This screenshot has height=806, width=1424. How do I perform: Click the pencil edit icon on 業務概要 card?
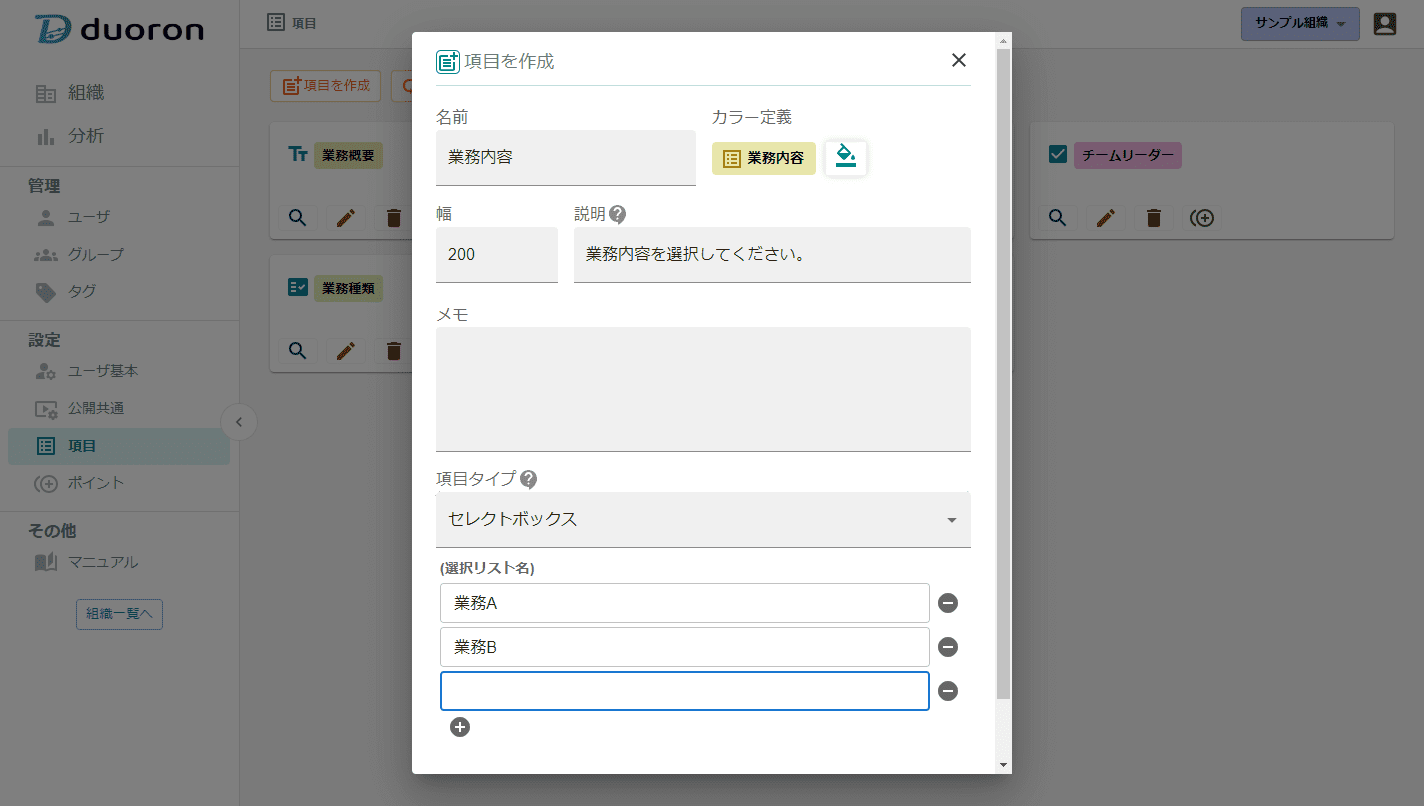tap(346, 217)
